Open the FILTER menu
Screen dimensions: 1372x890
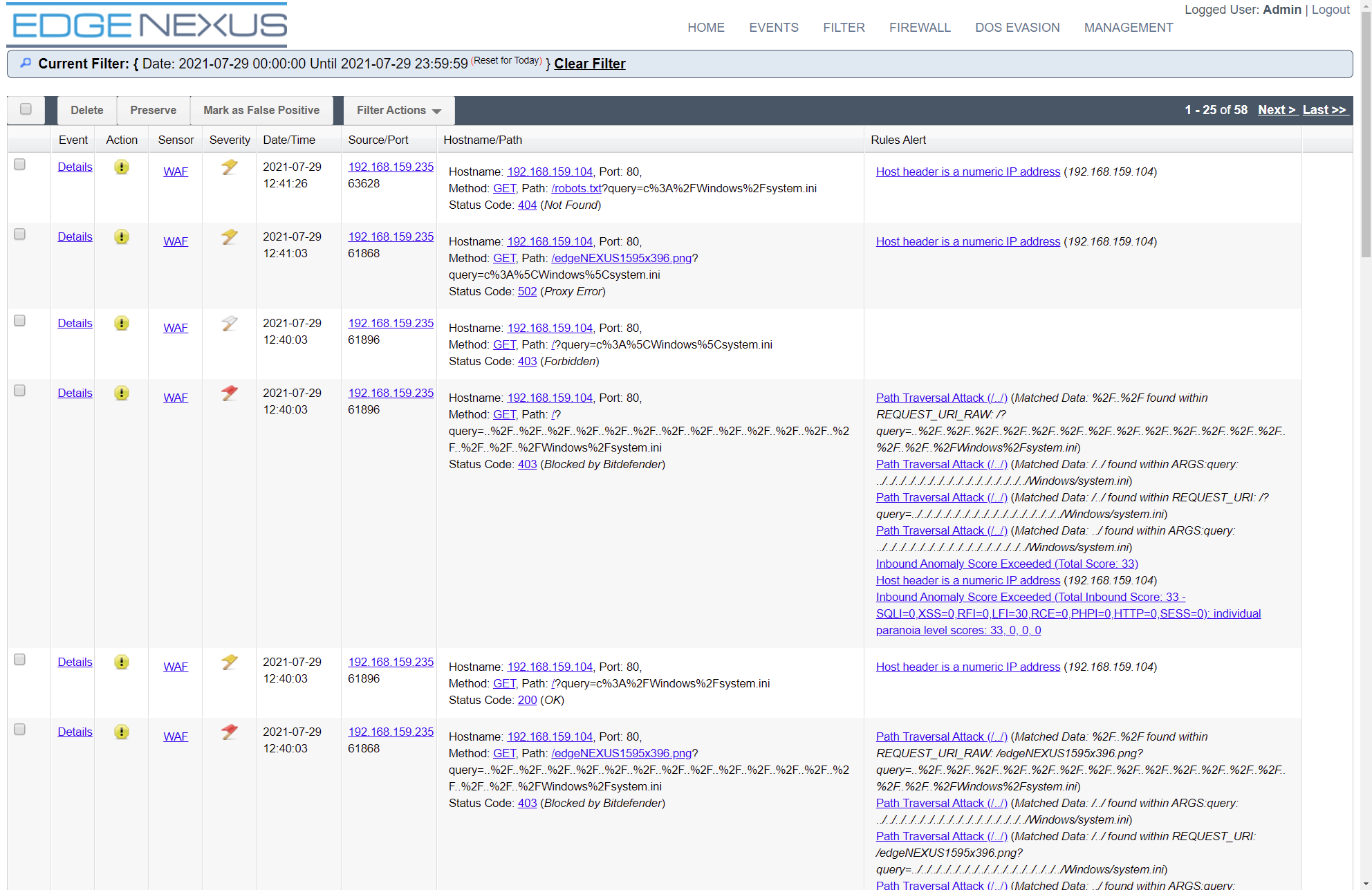tap(844, 28)
